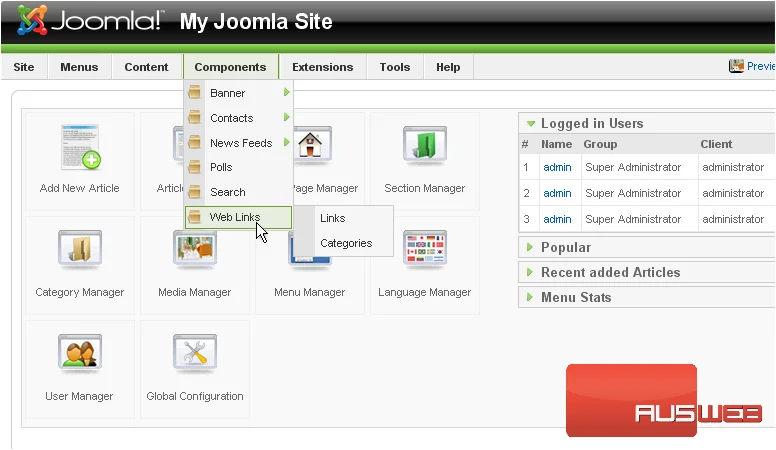The image size is (776, 450).
Task: Choose Categories in Web Links submenu
Action: 346,243
